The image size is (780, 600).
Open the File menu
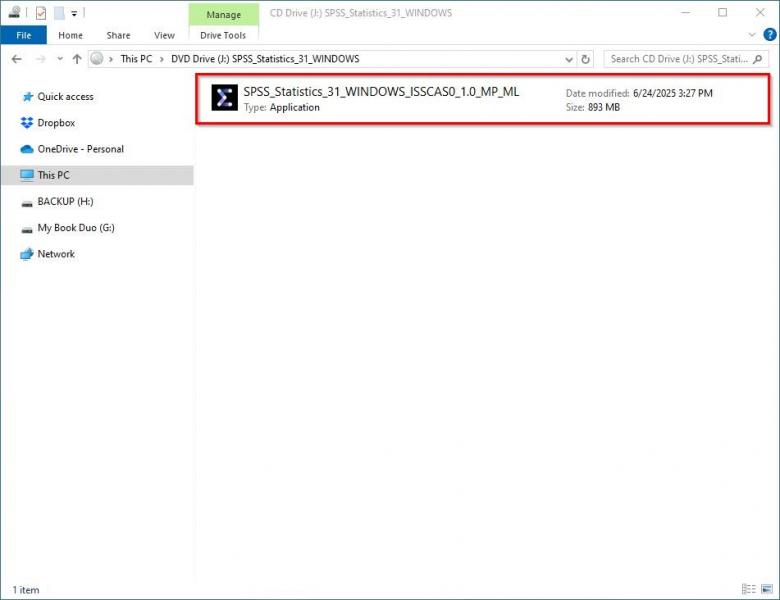(21, 35)
